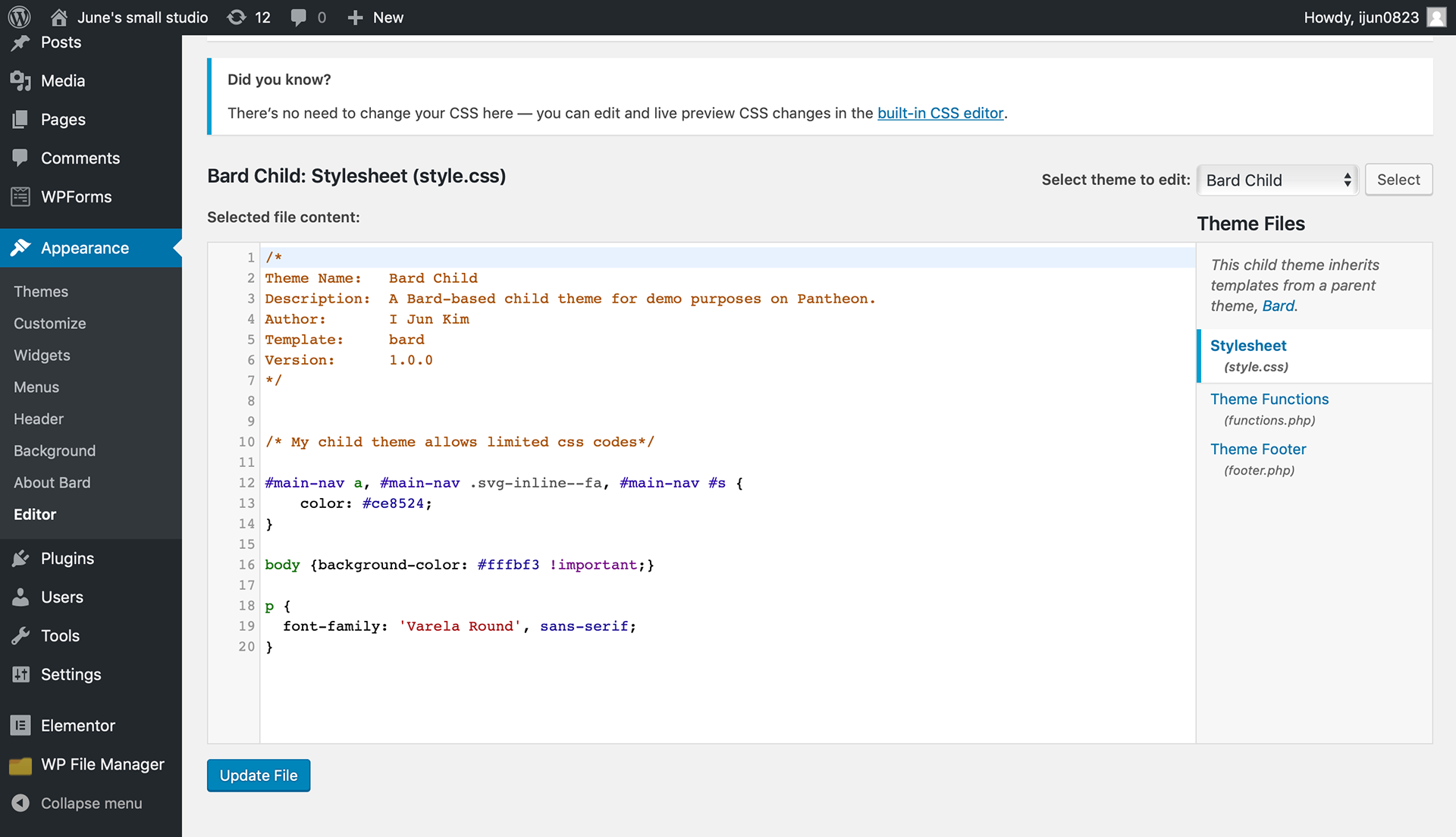Viewport: 1456px width, 837px height.
Task: Open Theme Functions (functions.php) file
Action: (1269, 409)
